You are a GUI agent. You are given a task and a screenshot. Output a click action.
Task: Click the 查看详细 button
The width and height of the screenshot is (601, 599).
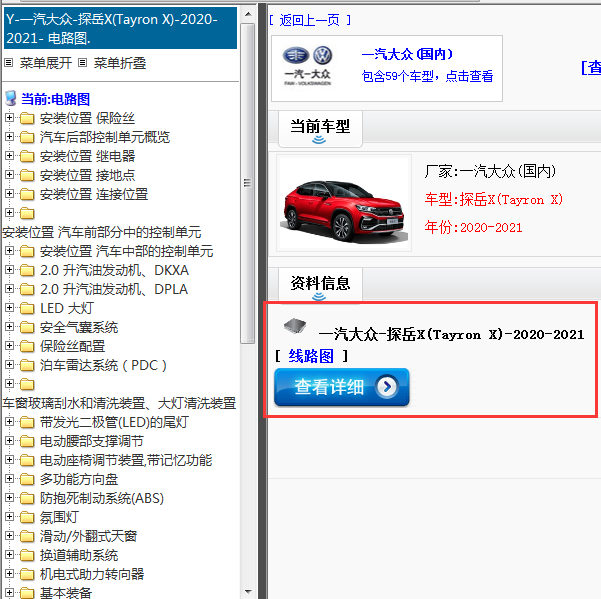click(x=342, y=387)
